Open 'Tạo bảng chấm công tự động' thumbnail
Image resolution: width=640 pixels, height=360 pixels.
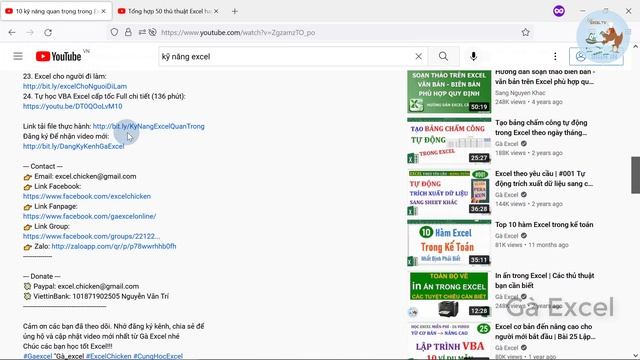tap(449, 141)
